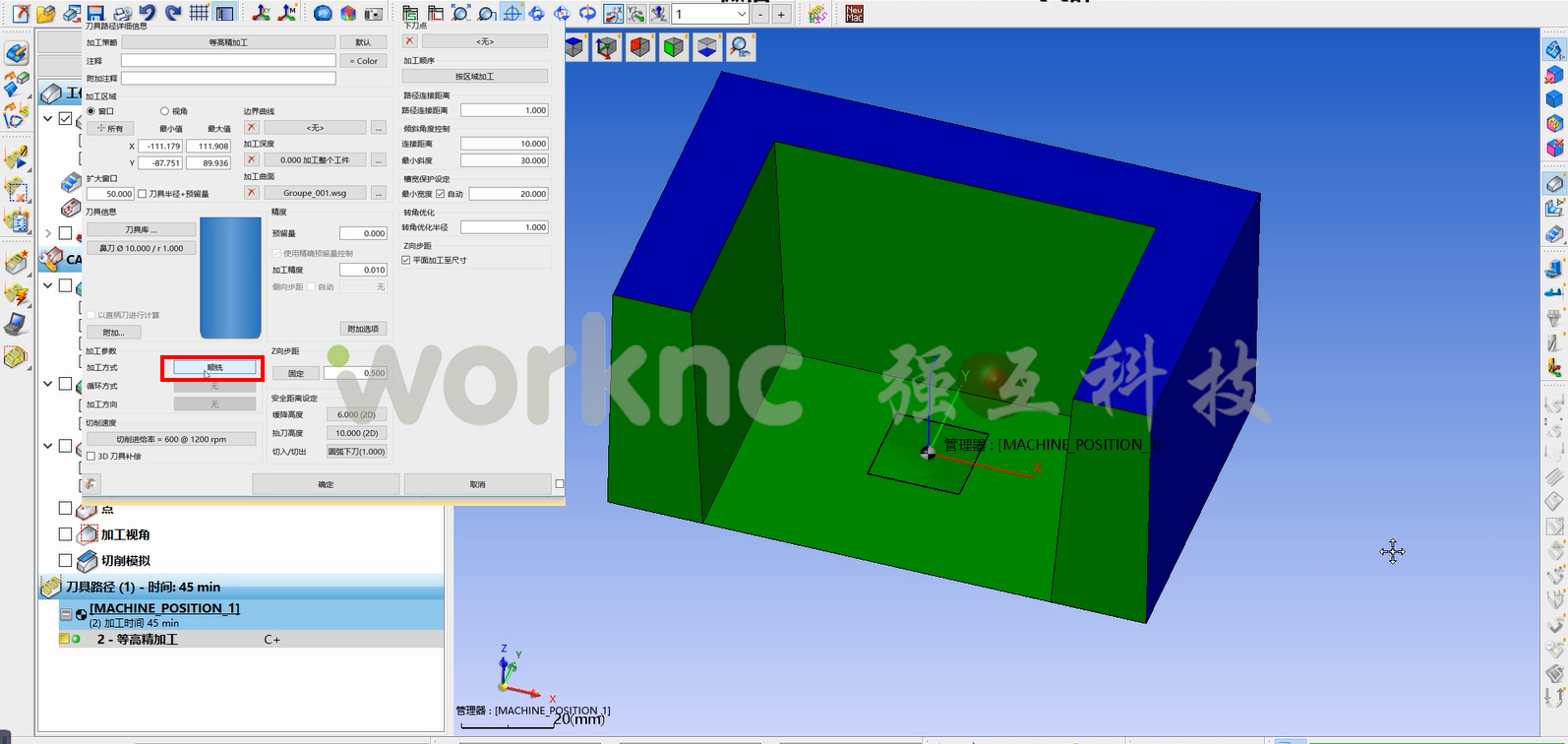Toggle the 自动 checkbox for 最小宽度
The width and height of the screenshot is (1568, 744).
click(x=440, y=194)
